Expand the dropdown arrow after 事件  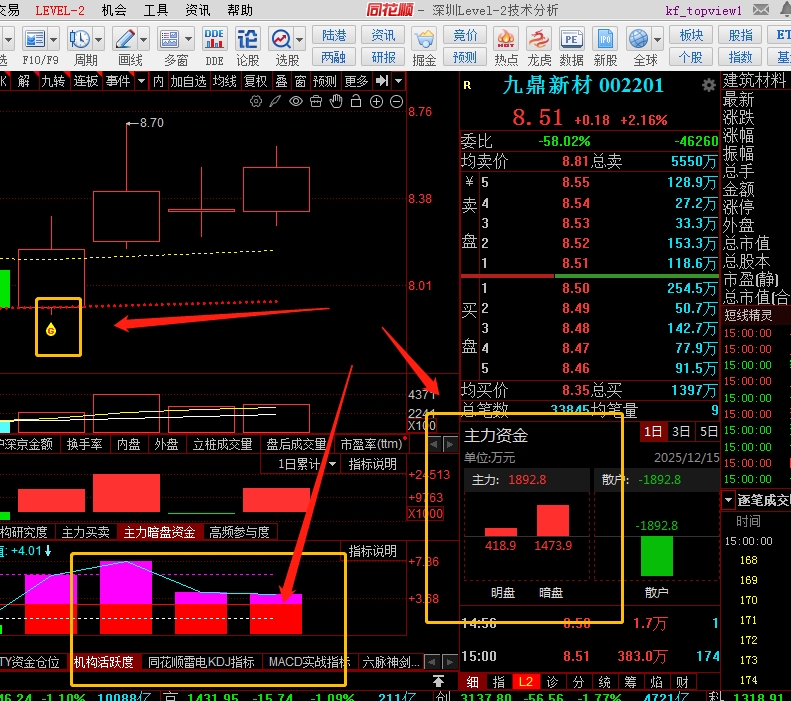click(x=141, y=81)
